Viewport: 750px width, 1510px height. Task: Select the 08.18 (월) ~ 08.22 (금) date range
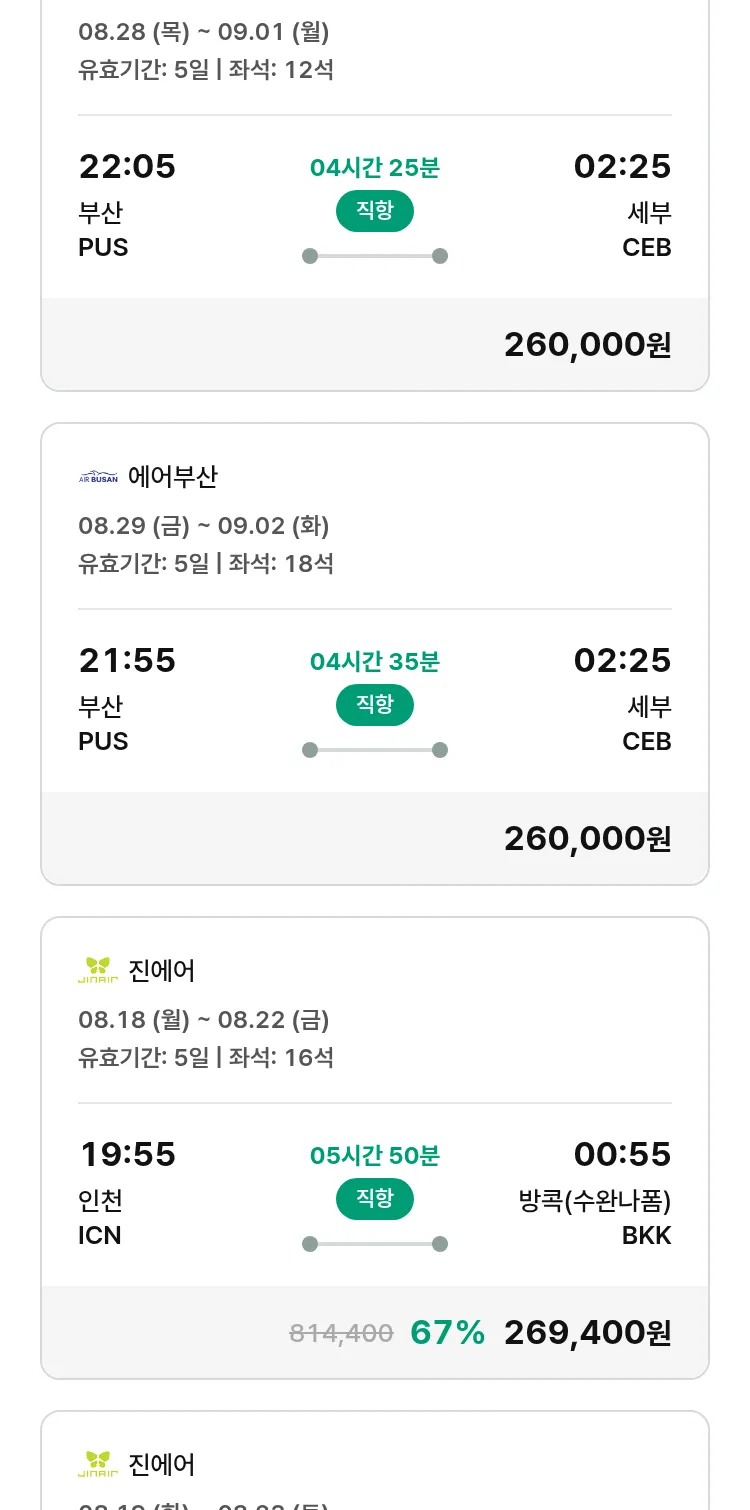pos(204,1020)
